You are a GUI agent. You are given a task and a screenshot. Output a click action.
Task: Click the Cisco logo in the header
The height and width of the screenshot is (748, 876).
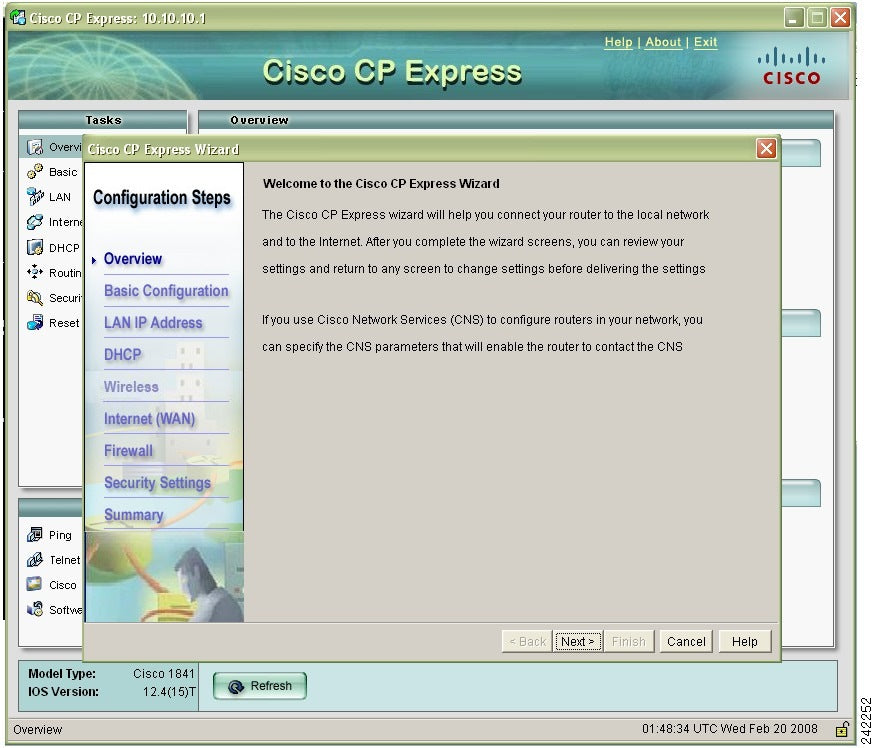[791, 68]
